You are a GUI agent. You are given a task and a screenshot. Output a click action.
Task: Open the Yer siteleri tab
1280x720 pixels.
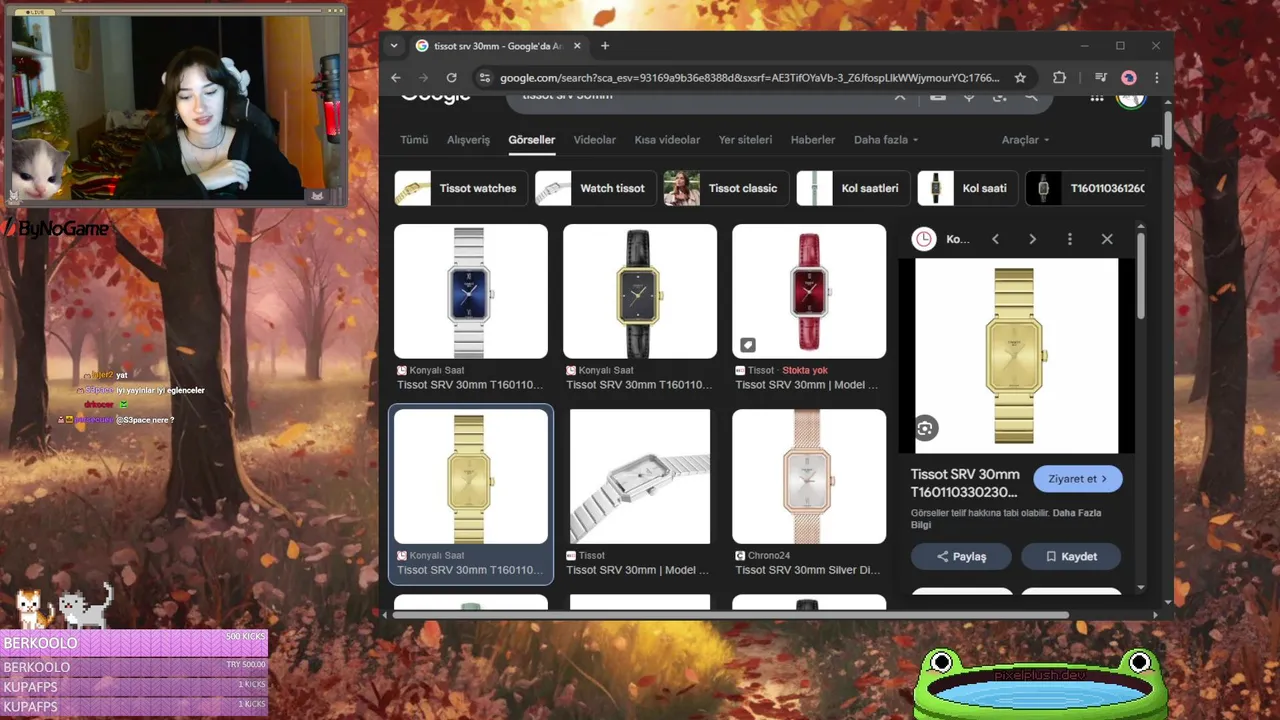pyautogui.click(x=745, y=140)
